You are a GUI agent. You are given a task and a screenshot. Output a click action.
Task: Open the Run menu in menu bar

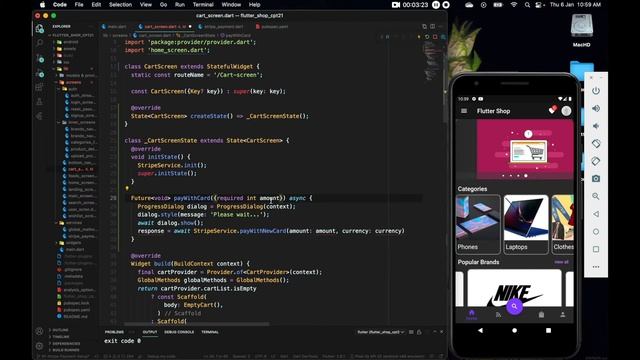coord(180,4)
